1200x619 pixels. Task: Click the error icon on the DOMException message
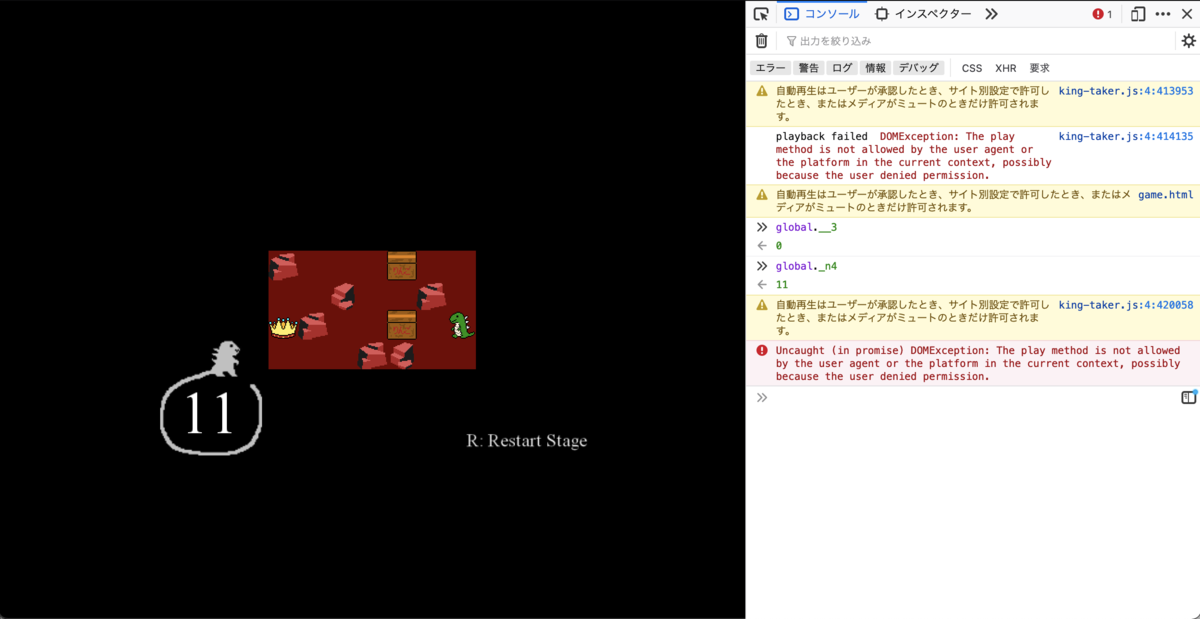pyautogui.click(x=761, y=350)
